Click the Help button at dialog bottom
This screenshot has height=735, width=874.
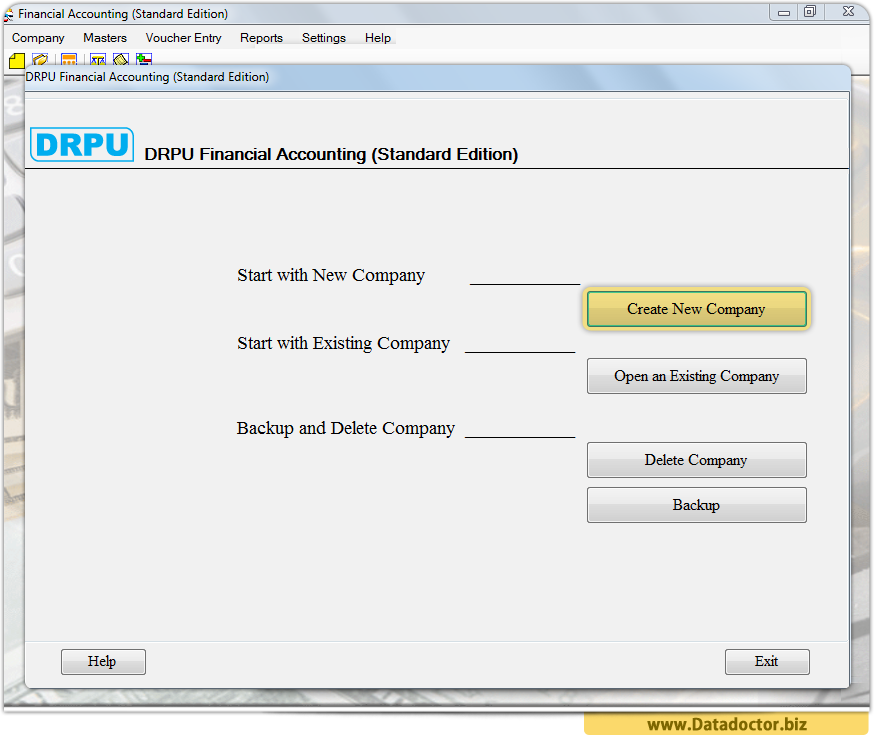(x=103, y=661)
